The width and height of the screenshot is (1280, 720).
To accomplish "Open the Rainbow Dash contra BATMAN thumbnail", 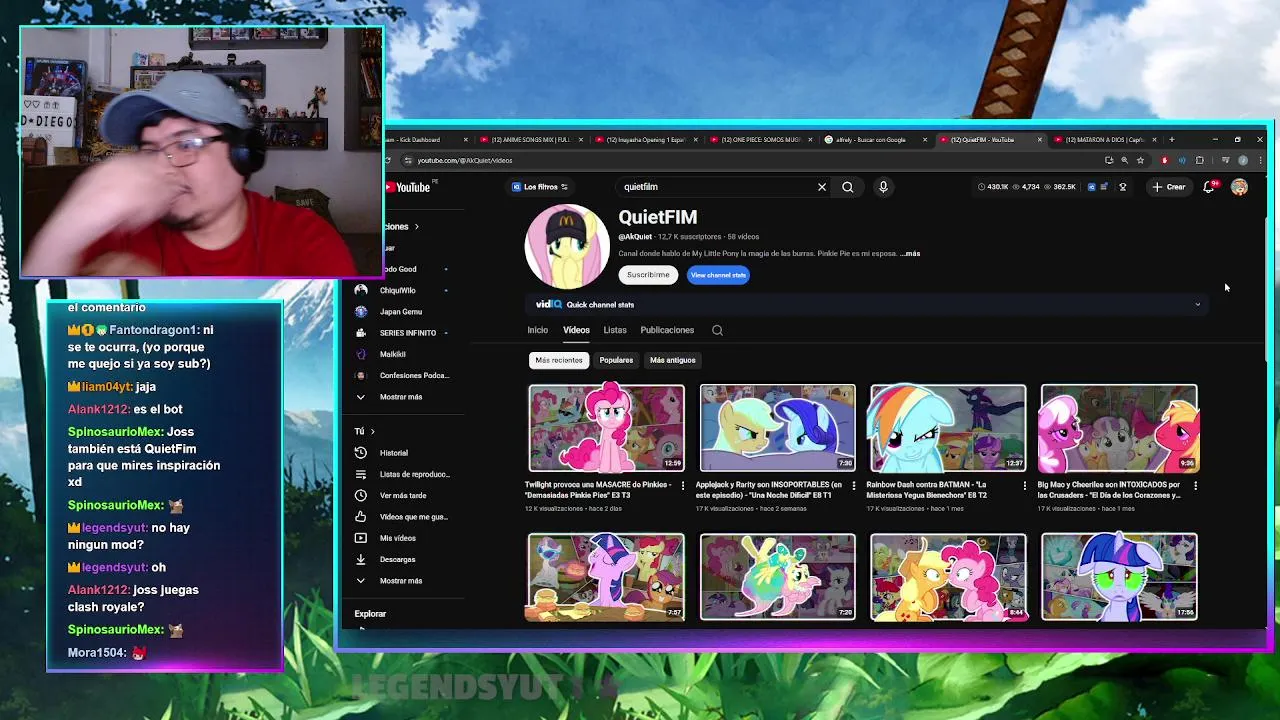I will tap(948, 428).
